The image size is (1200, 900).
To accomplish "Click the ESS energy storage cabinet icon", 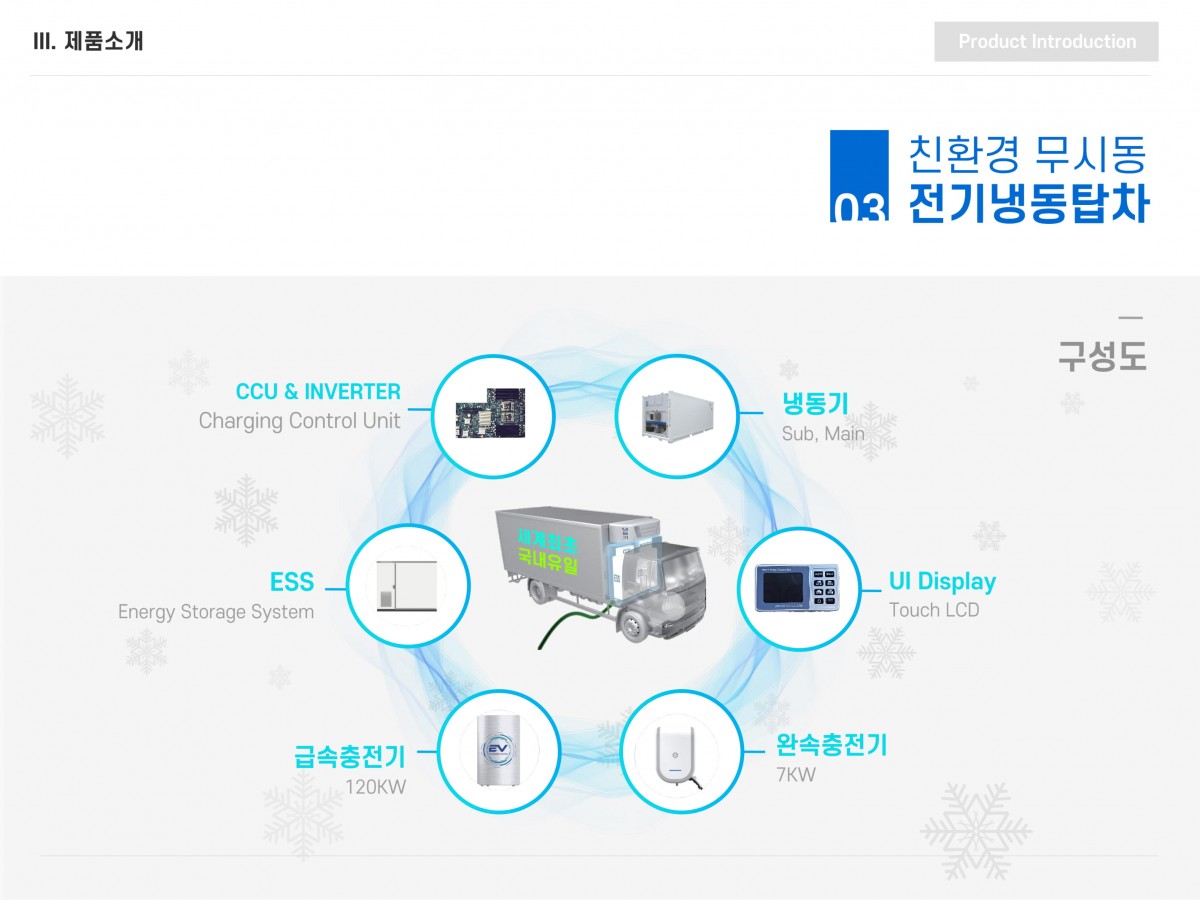I will pyautogui.click(x=406, y=585).
